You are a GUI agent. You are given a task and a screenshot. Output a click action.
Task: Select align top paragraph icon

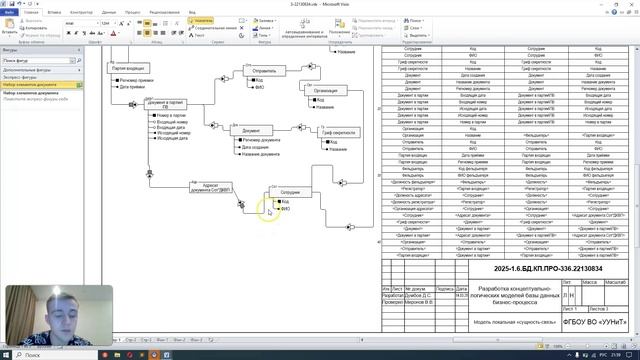tap(140, 23)
